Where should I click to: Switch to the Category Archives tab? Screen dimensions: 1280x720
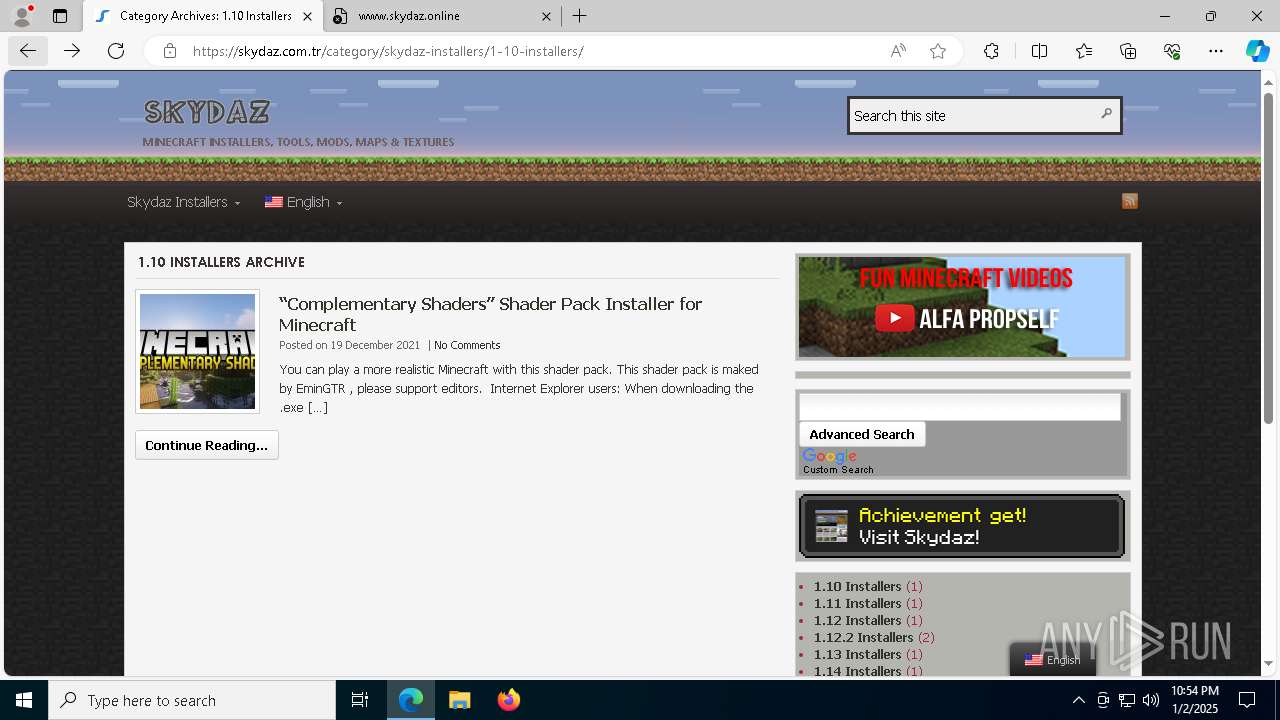[203, 16]
